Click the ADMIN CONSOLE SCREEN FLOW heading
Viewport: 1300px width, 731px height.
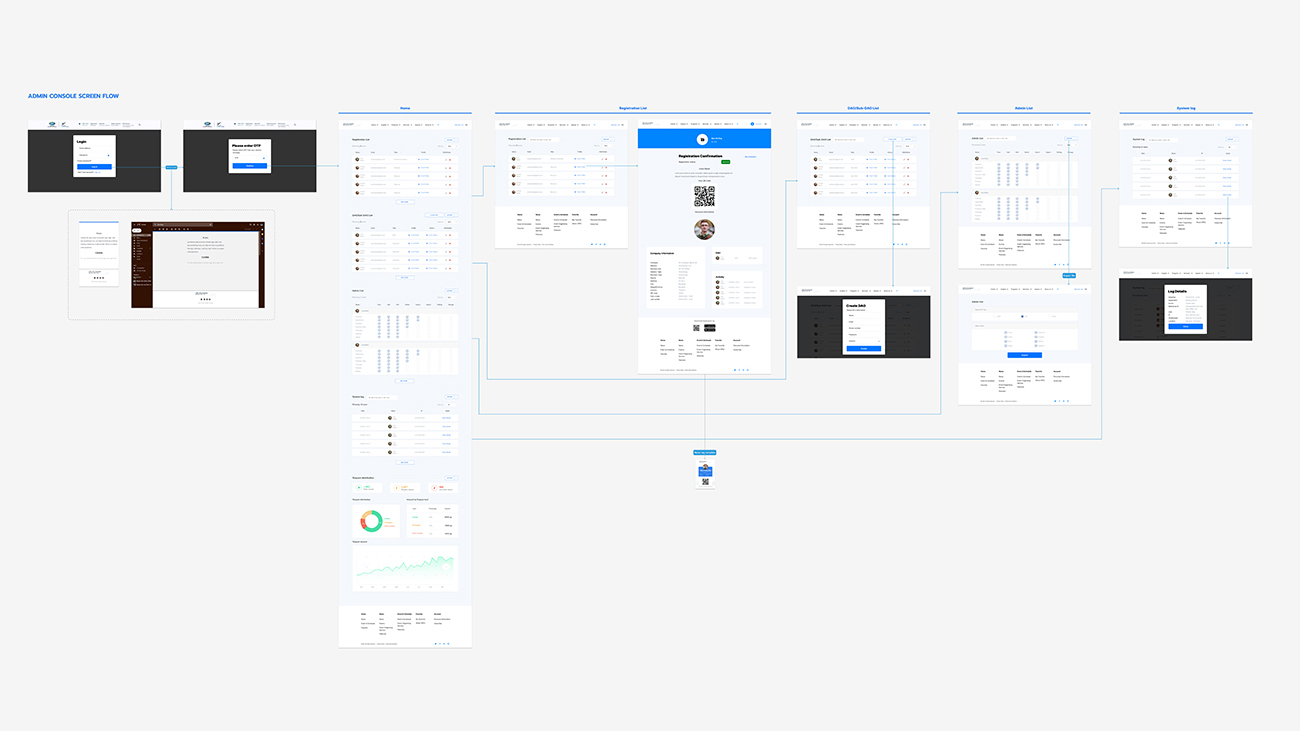pyautogui.click(x=73, y=96)
